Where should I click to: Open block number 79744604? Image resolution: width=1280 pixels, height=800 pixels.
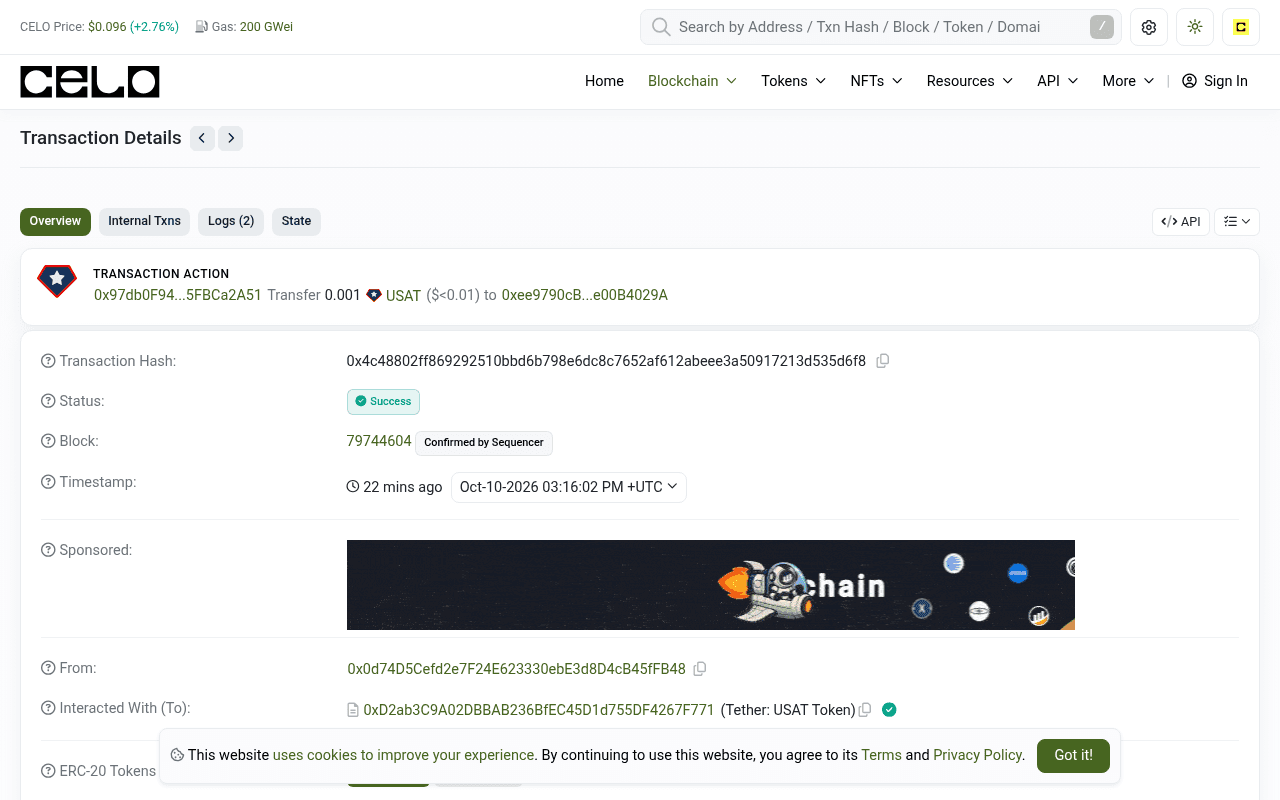click(379, 441)
